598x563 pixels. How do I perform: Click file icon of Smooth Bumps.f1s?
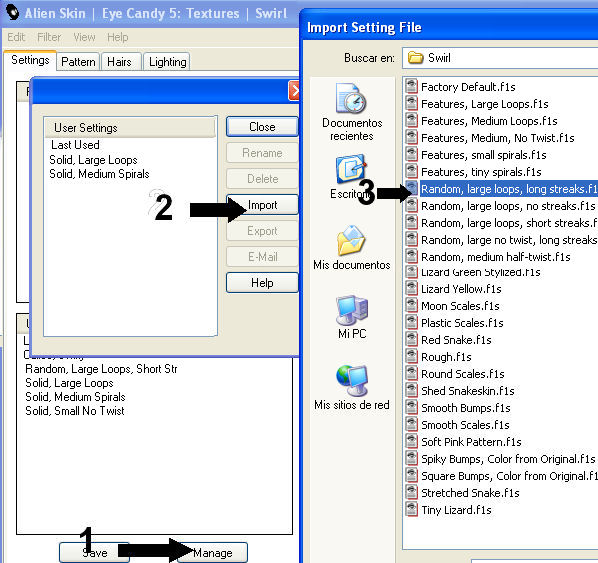[411, 407]
